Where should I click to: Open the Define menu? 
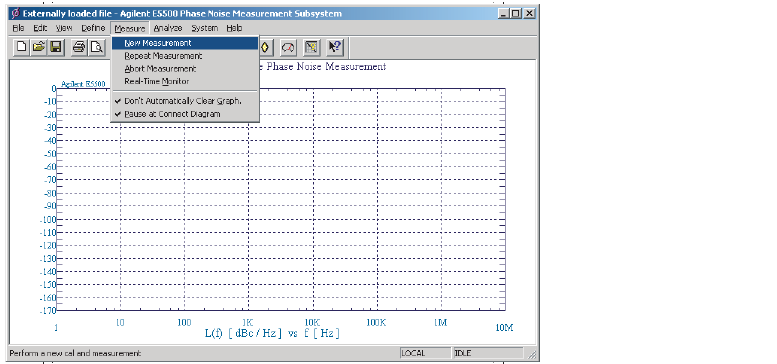(x=93, y=28)
